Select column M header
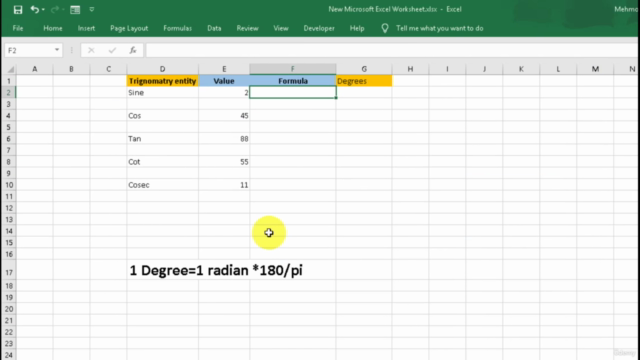640x360 pixels. tap(595, 69)
